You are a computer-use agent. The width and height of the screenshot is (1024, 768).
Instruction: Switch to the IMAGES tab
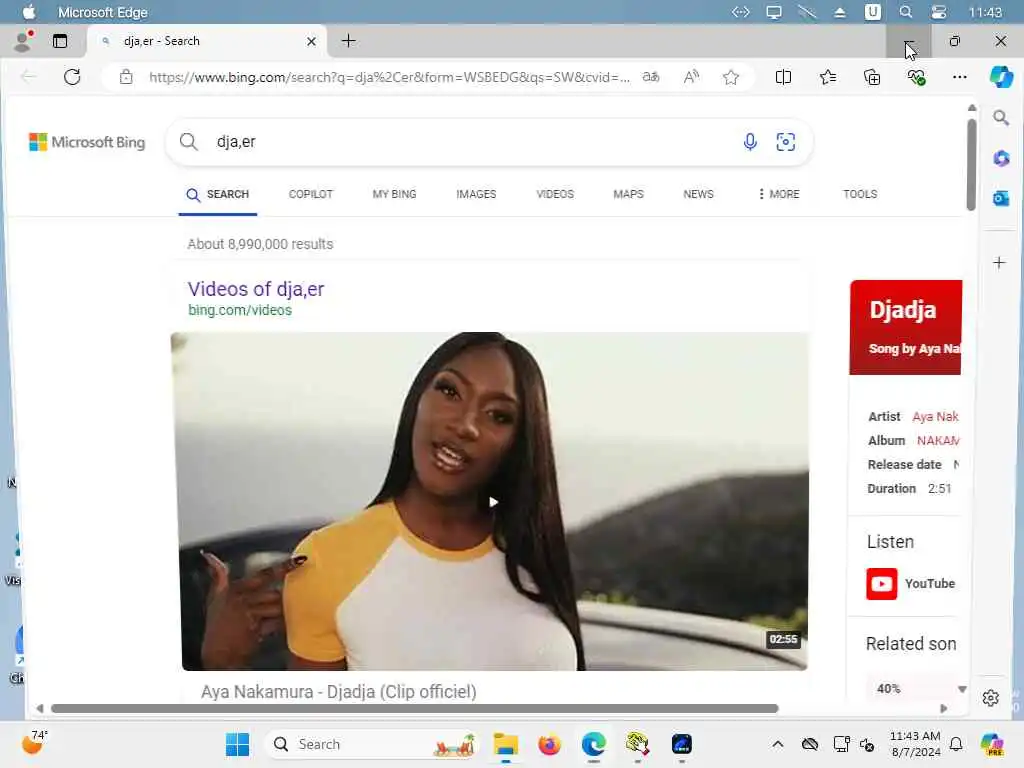tap(476, 194)
